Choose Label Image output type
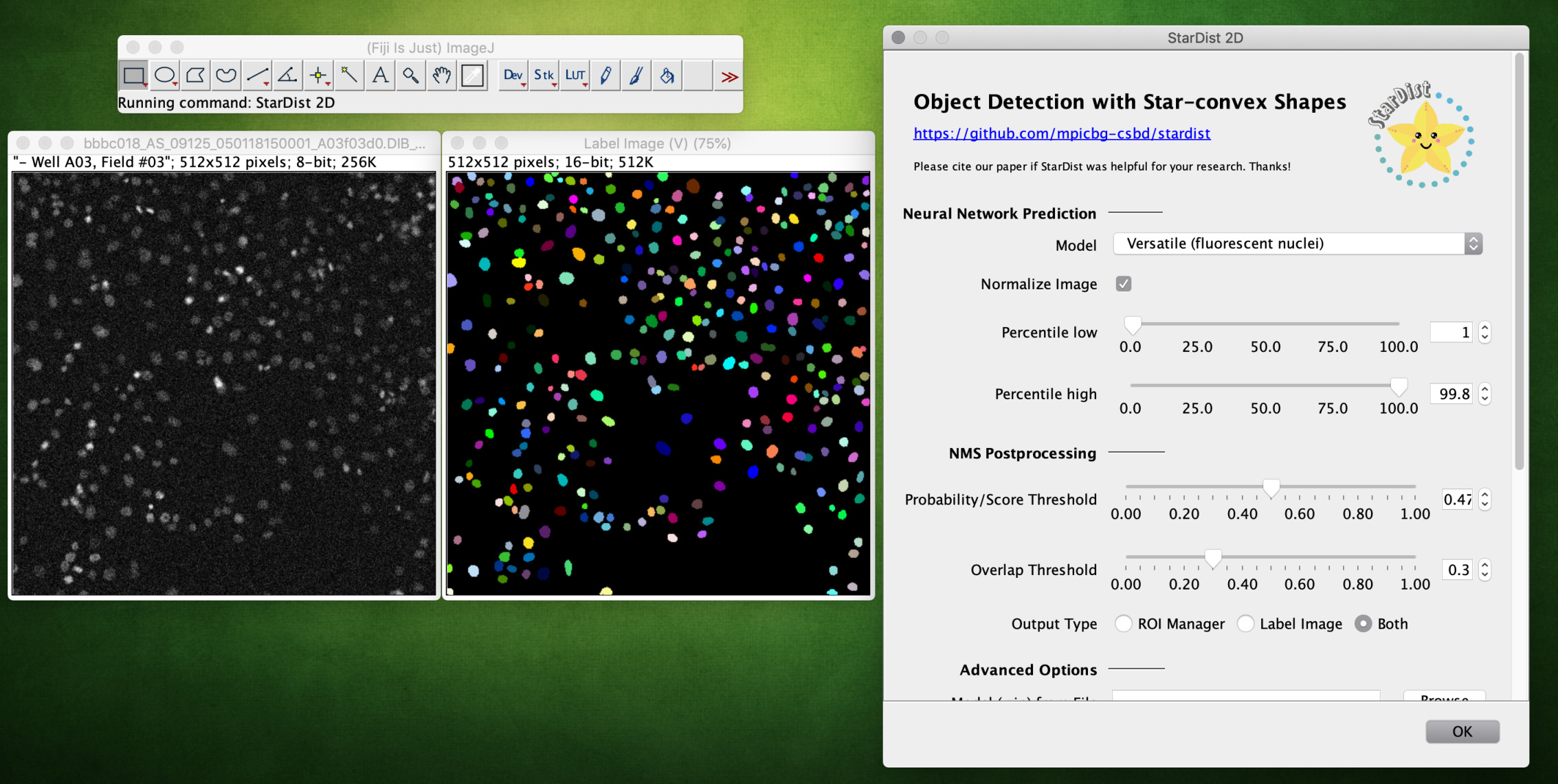Screen dimensions: 1558x784 coord(1245,624)
